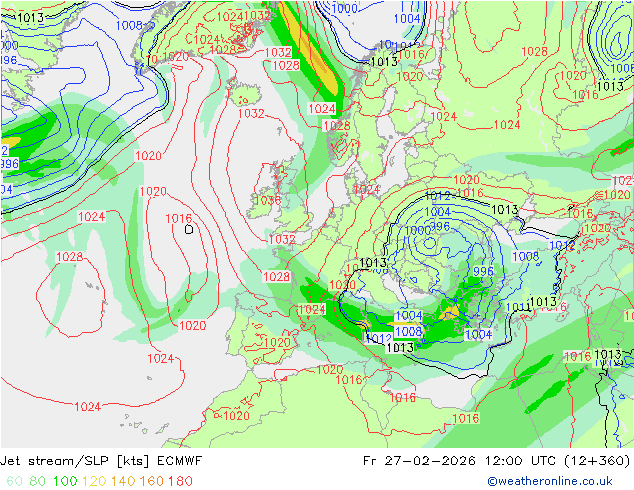The image size is (634, 490).
Task: Select the 100 kts legend value
Action: point(65,481)
